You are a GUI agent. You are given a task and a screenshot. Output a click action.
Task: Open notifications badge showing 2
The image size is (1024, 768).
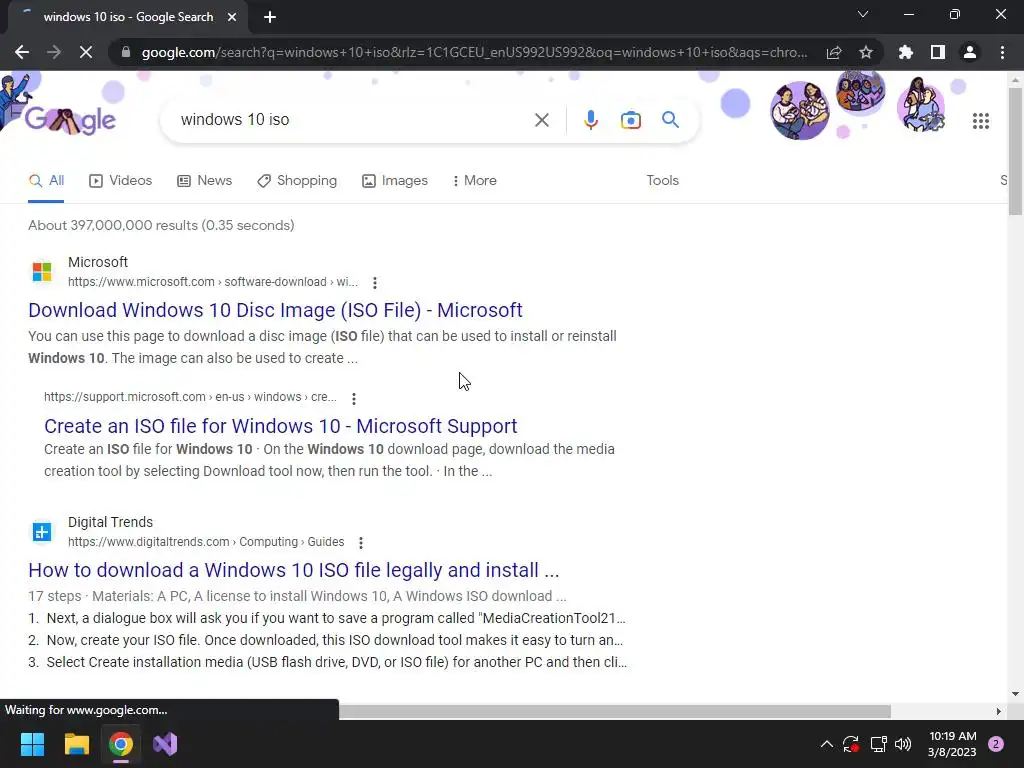click(996, 744)
